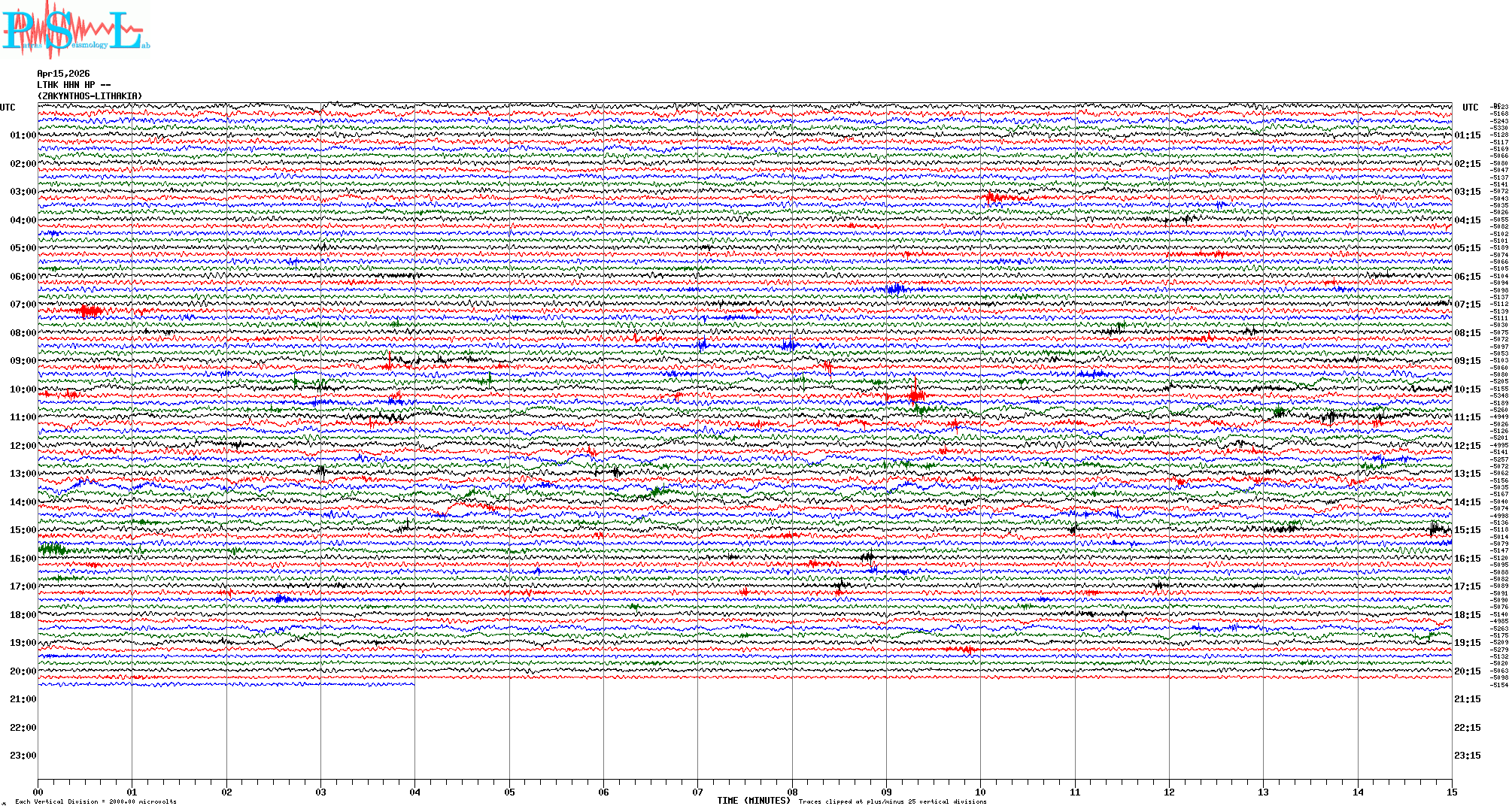This screenshot has width=1512, height=812.
Task: Click the TIME (MINUTES) axis title
Action: point(754,801)
